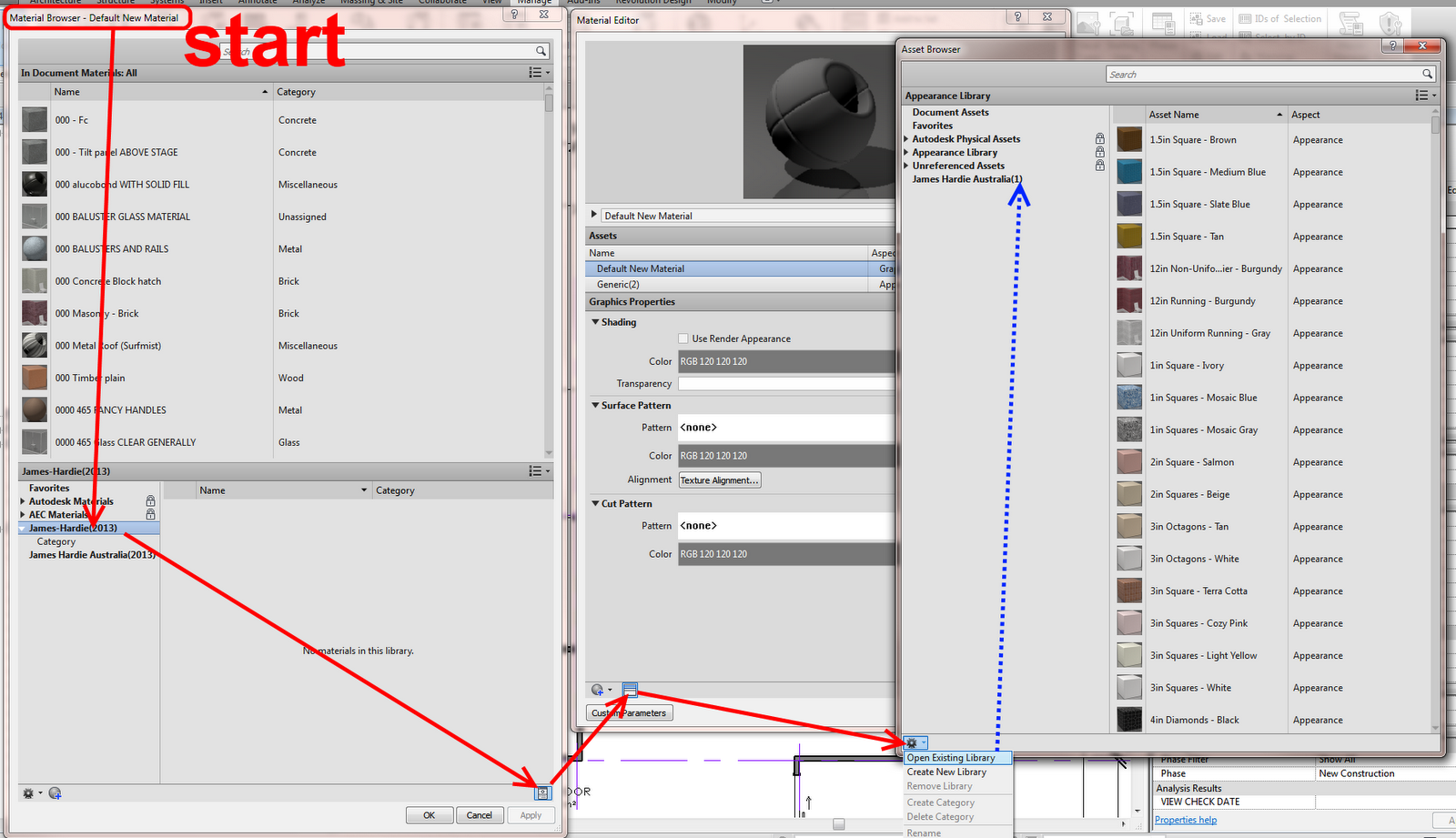
Task: Select the 1in Squares - Mosaic Gray thumbnail
Action: point(1129,429)
